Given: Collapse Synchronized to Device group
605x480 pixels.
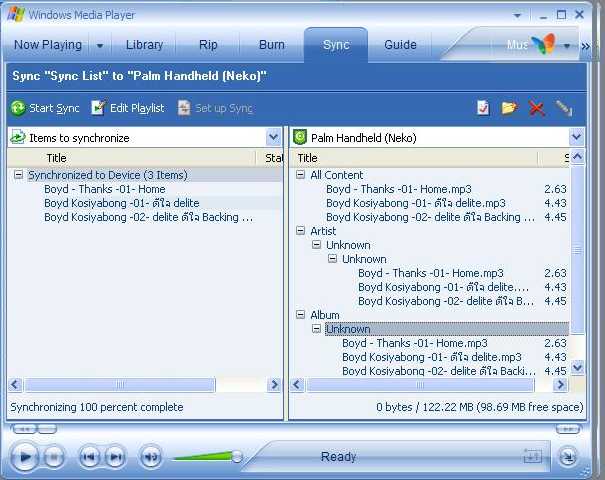Looking at the screenshot, I should click(x=18, y=174).
